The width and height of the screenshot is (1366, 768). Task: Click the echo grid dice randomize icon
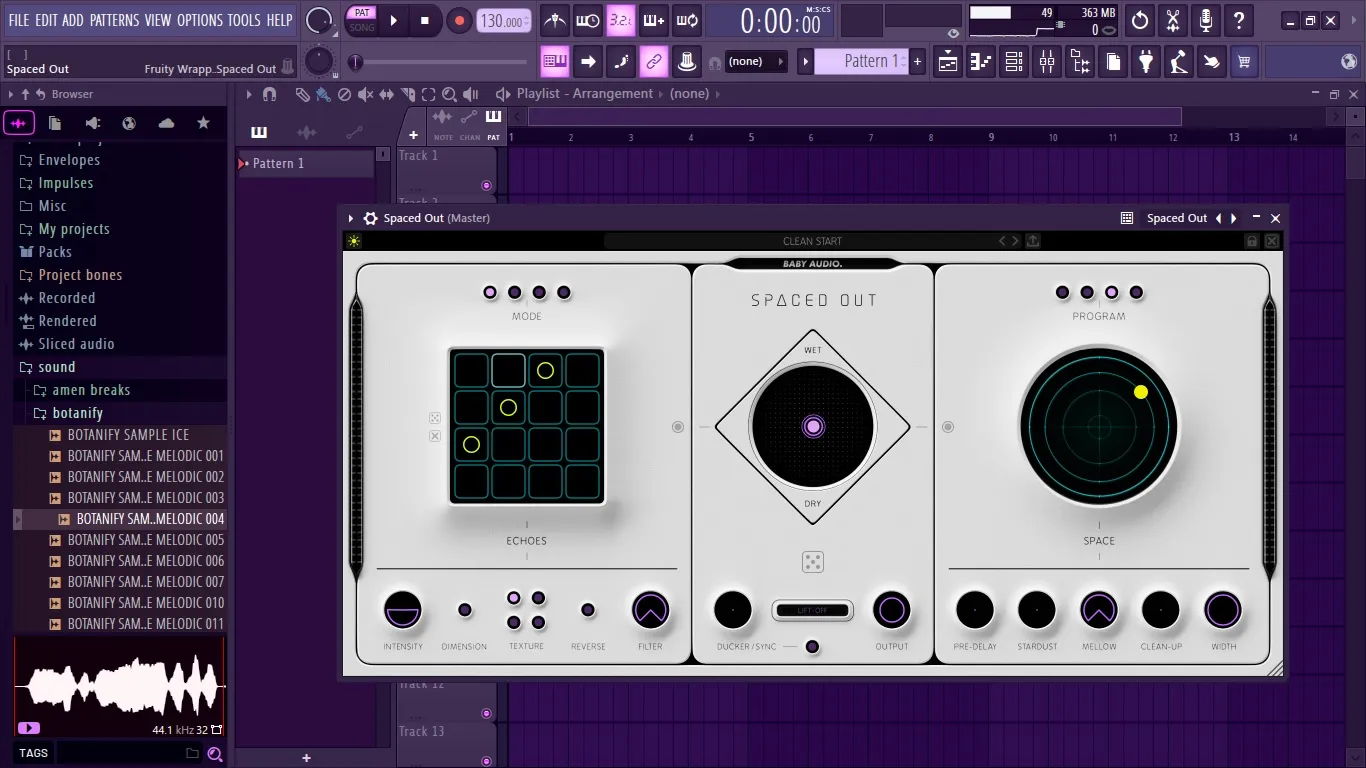coord(435,418)
